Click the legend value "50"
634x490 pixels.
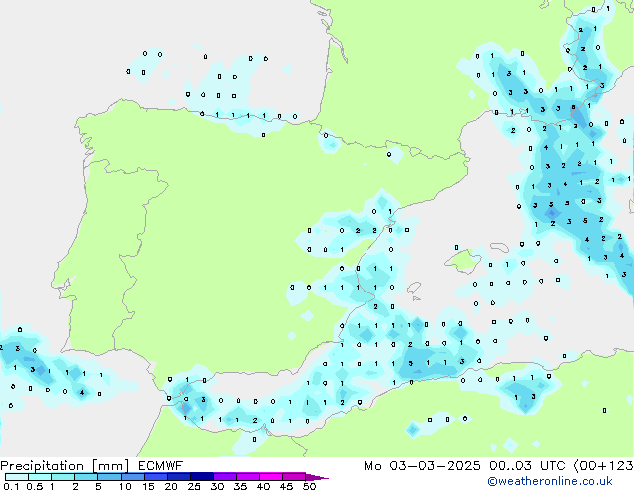click(x=309, y=486)
